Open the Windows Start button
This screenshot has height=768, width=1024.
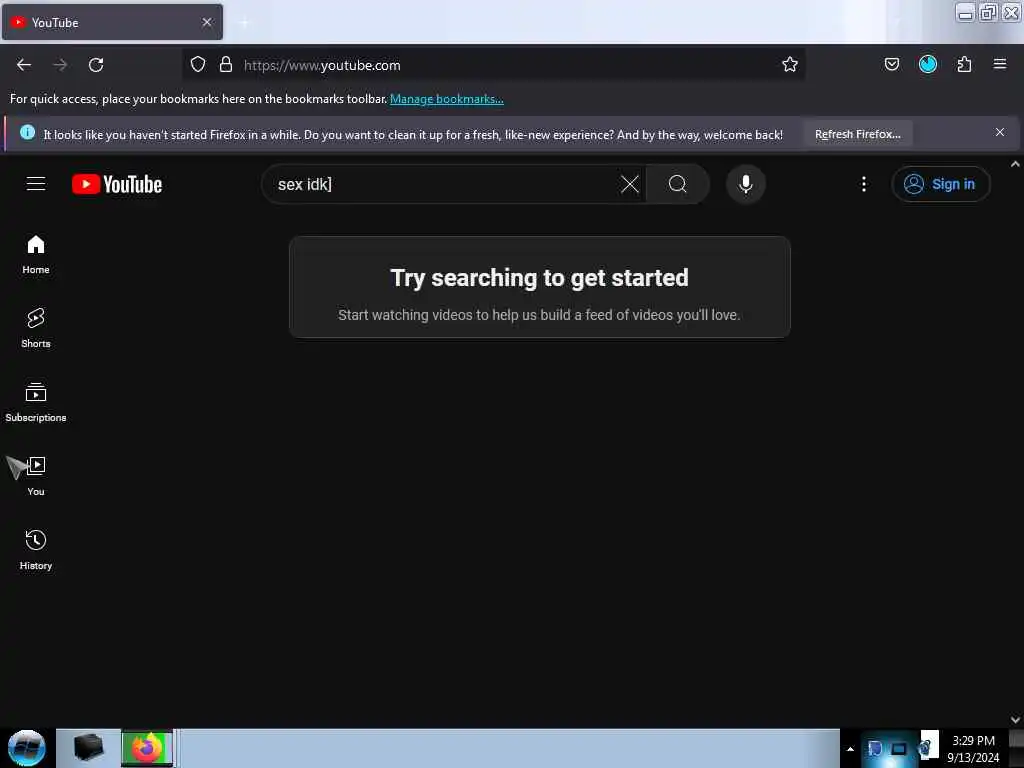click(27, 748)
